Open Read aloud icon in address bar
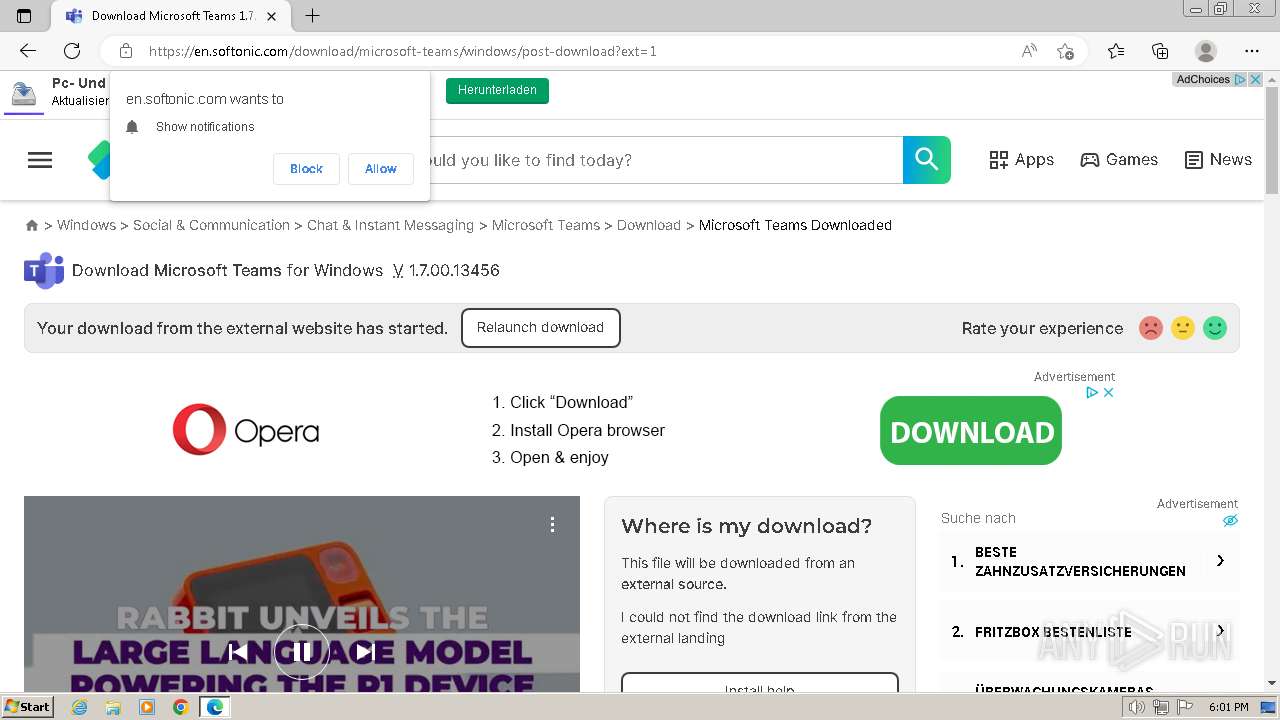This screenshot has height=720, width=1280. coord(1029,51)
